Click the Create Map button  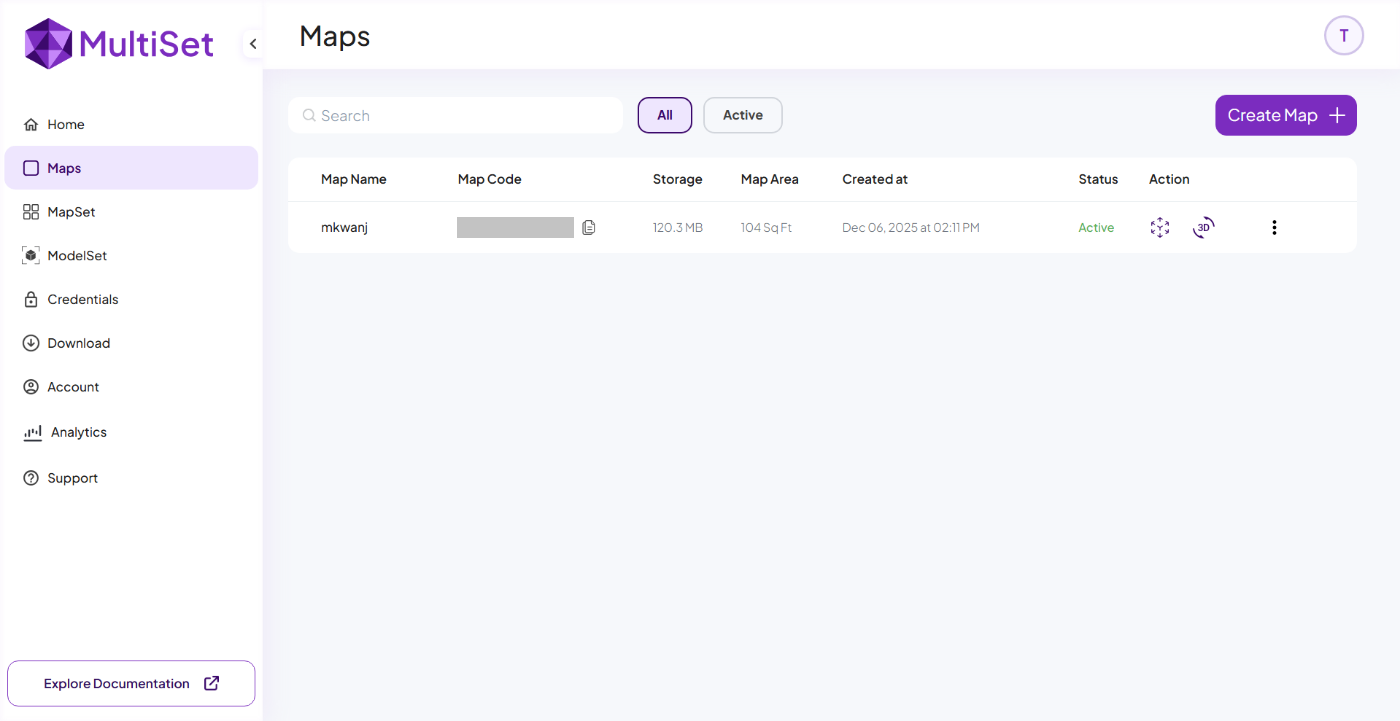point(1286,115)
